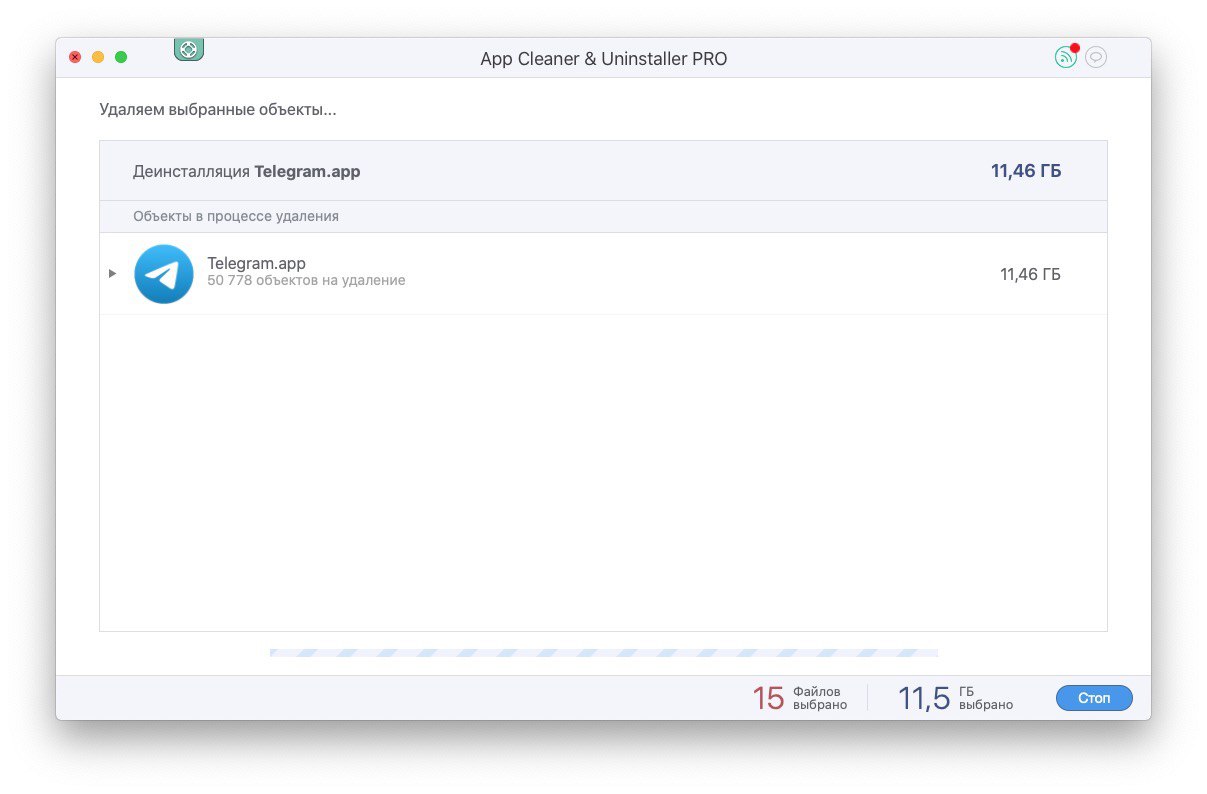The width and height of the screenshot is (1207, 794).
Task: Open the news feed icon in title bar
Action: (1066, 57)
